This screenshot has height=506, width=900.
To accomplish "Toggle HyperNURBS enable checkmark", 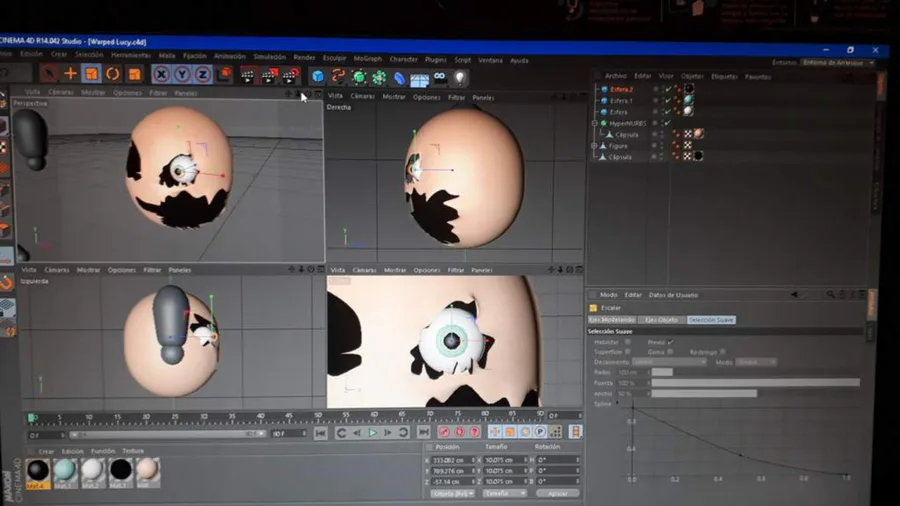I will coord(667,123).
